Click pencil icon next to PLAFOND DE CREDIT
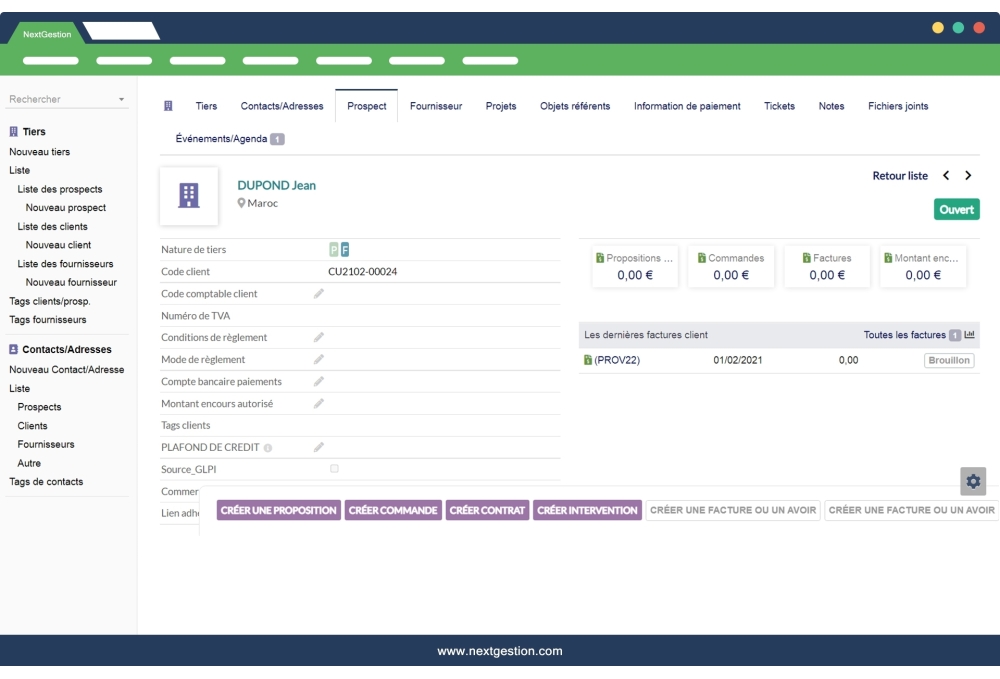Image resolution: width=1000 pixels, height=679 pixels. [x=319, y=448]
